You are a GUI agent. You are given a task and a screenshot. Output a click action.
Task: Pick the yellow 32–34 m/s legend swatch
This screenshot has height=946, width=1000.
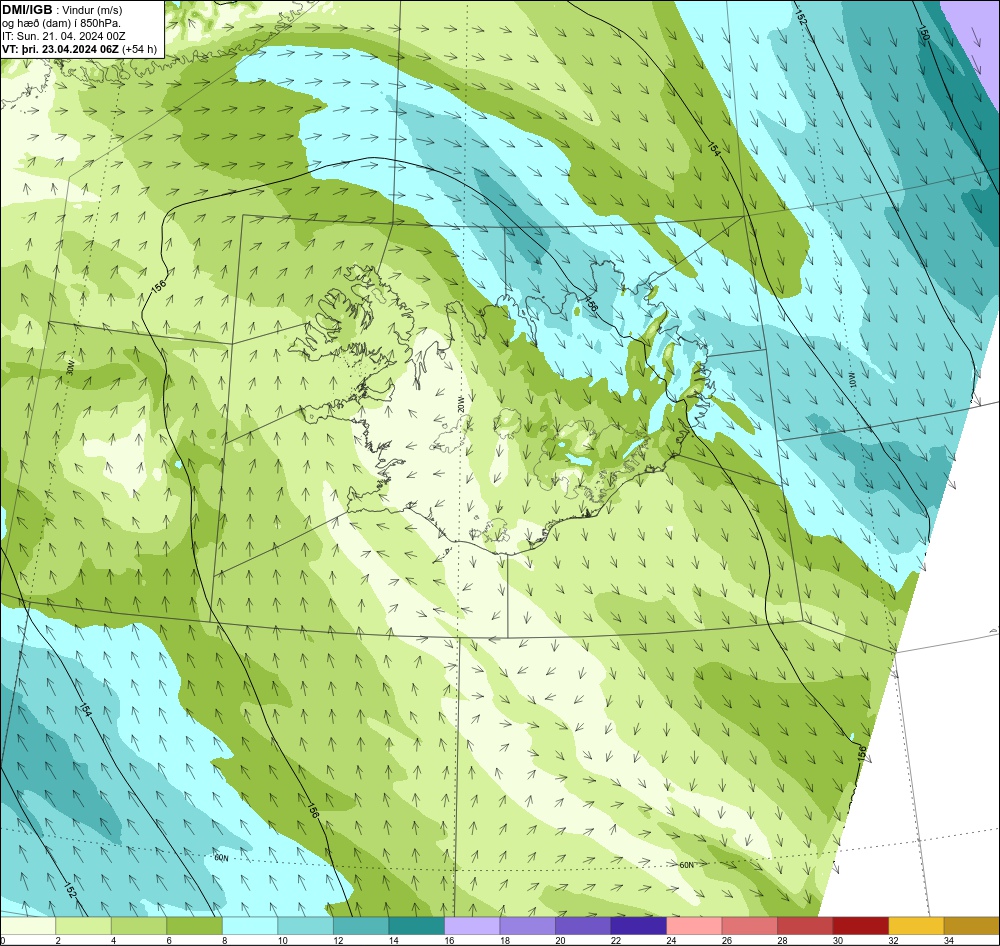(x=916, y=926)
